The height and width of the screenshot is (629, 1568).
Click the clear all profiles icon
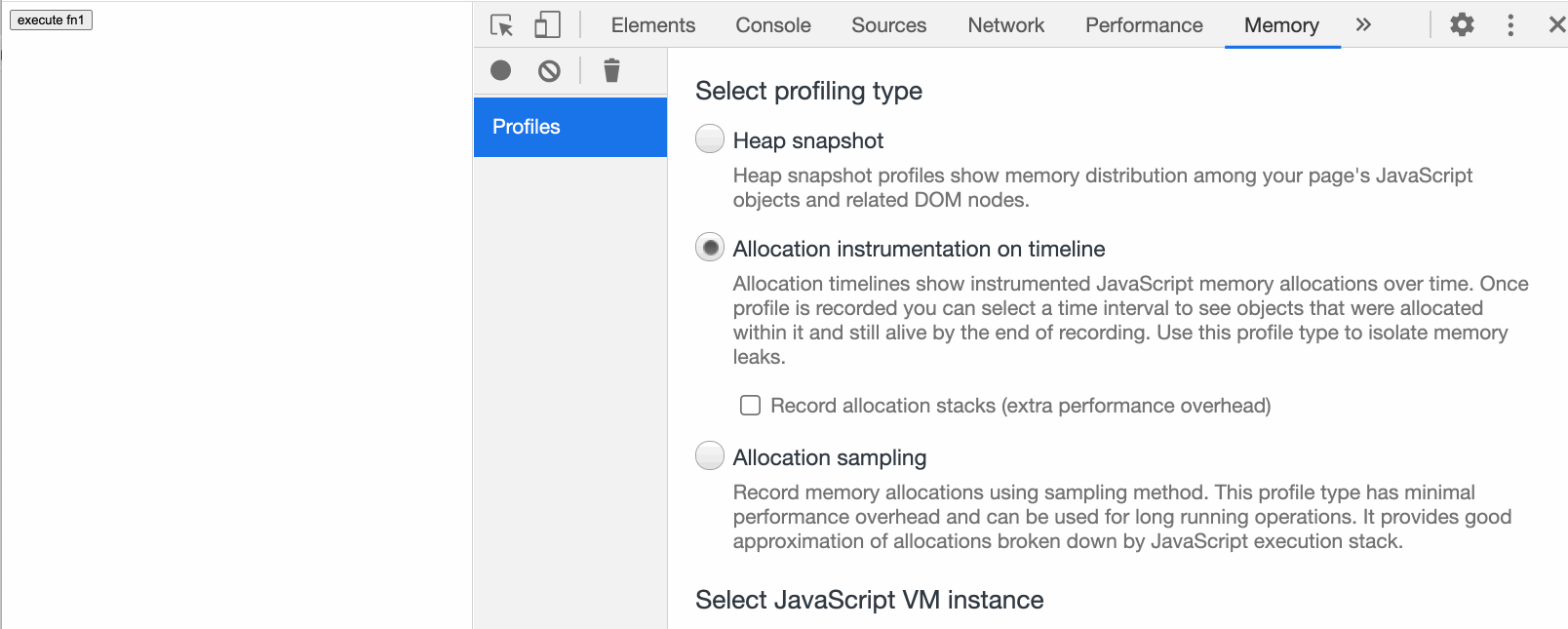tap(549, 70)
